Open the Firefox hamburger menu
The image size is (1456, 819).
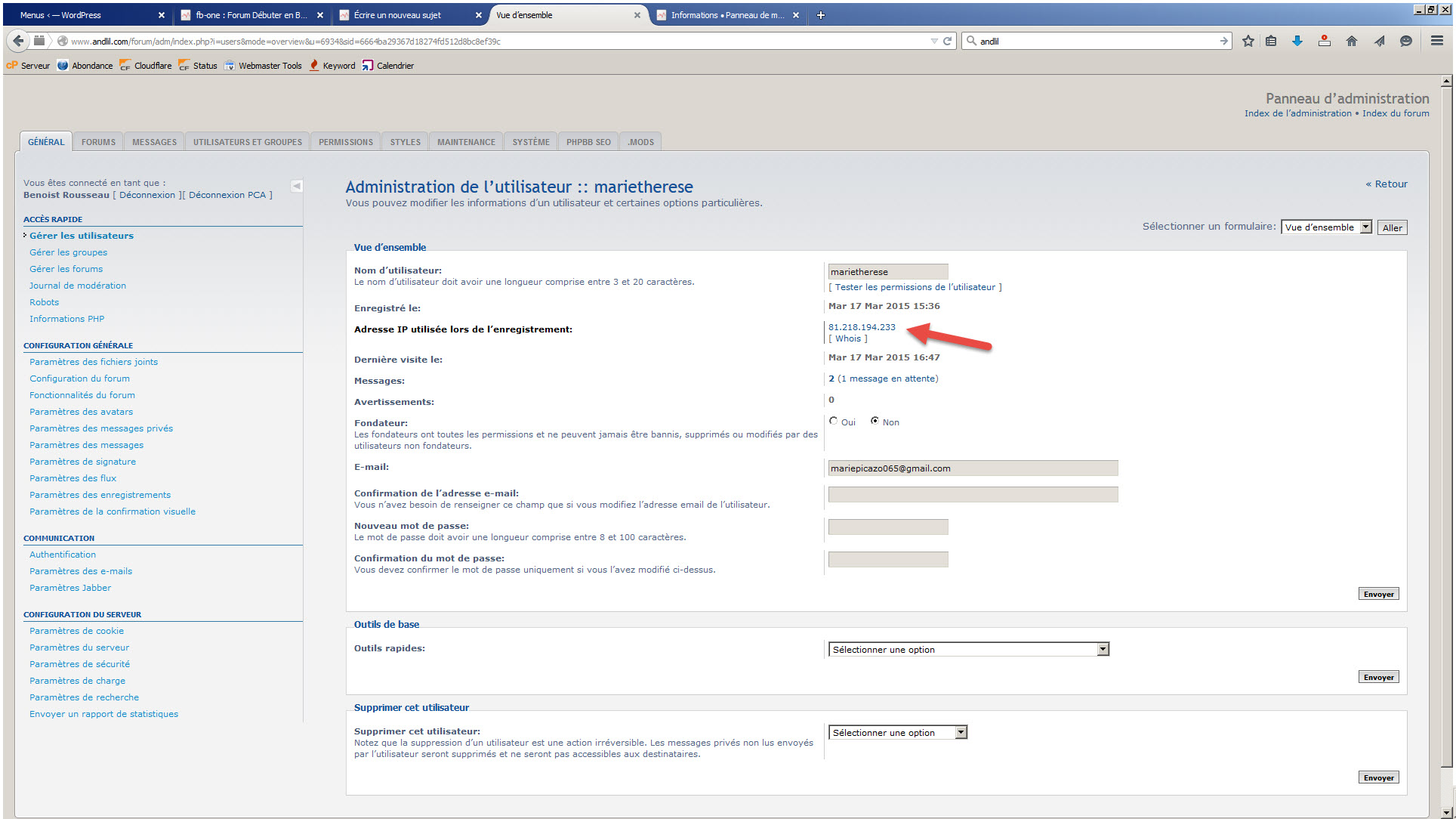[x=1436, y=41]
